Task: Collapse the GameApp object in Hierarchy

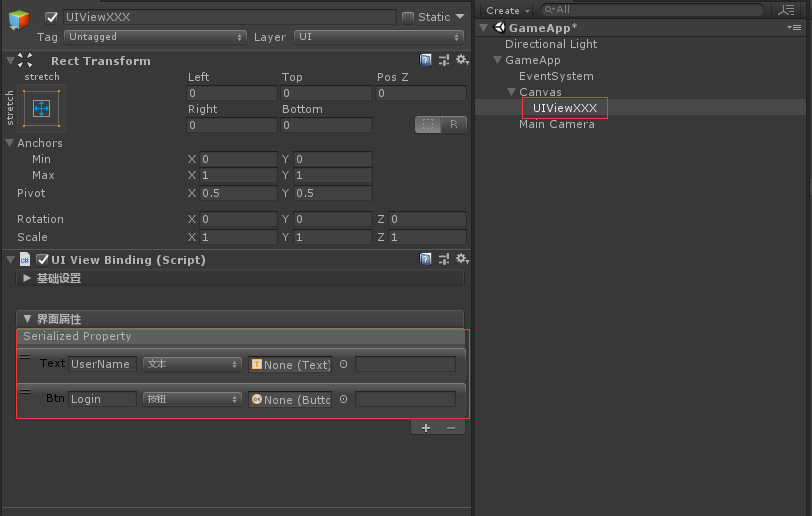Action: [x=498, y=60]
